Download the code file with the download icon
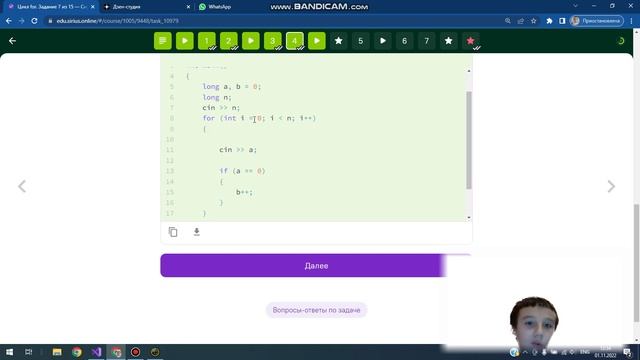This screenshot has height=360, width=640. pyautogui.click(x=197, y=232)
